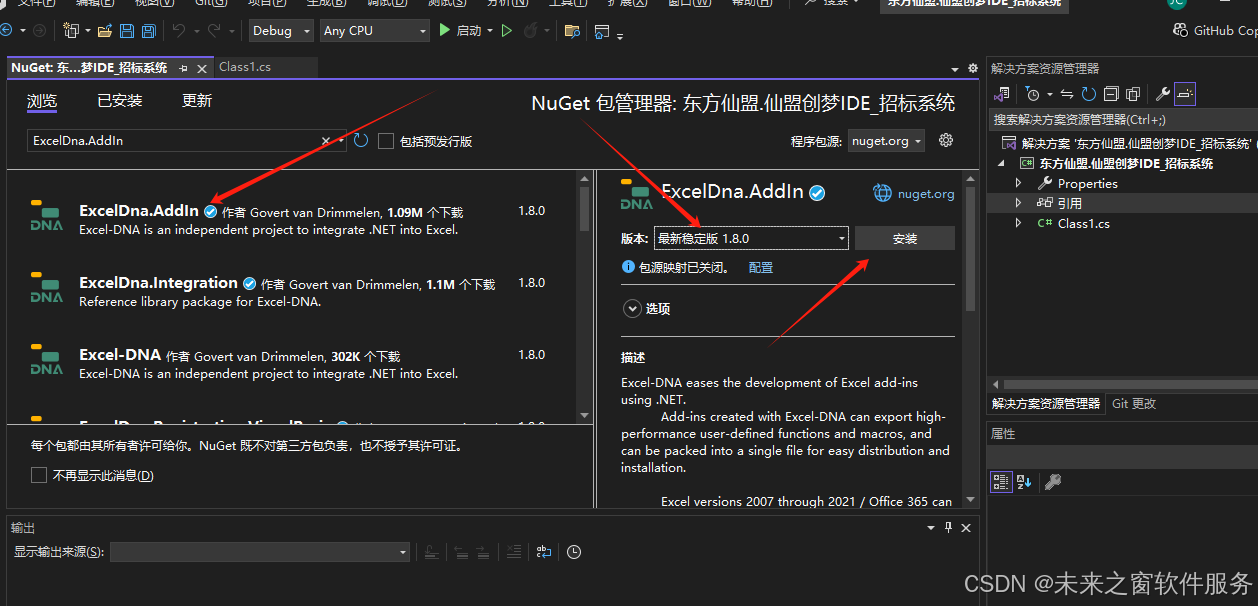Clear the ExcelDna.AddIn search text
The width and height of the screenshot is (1258, 606).
(326, 141)
